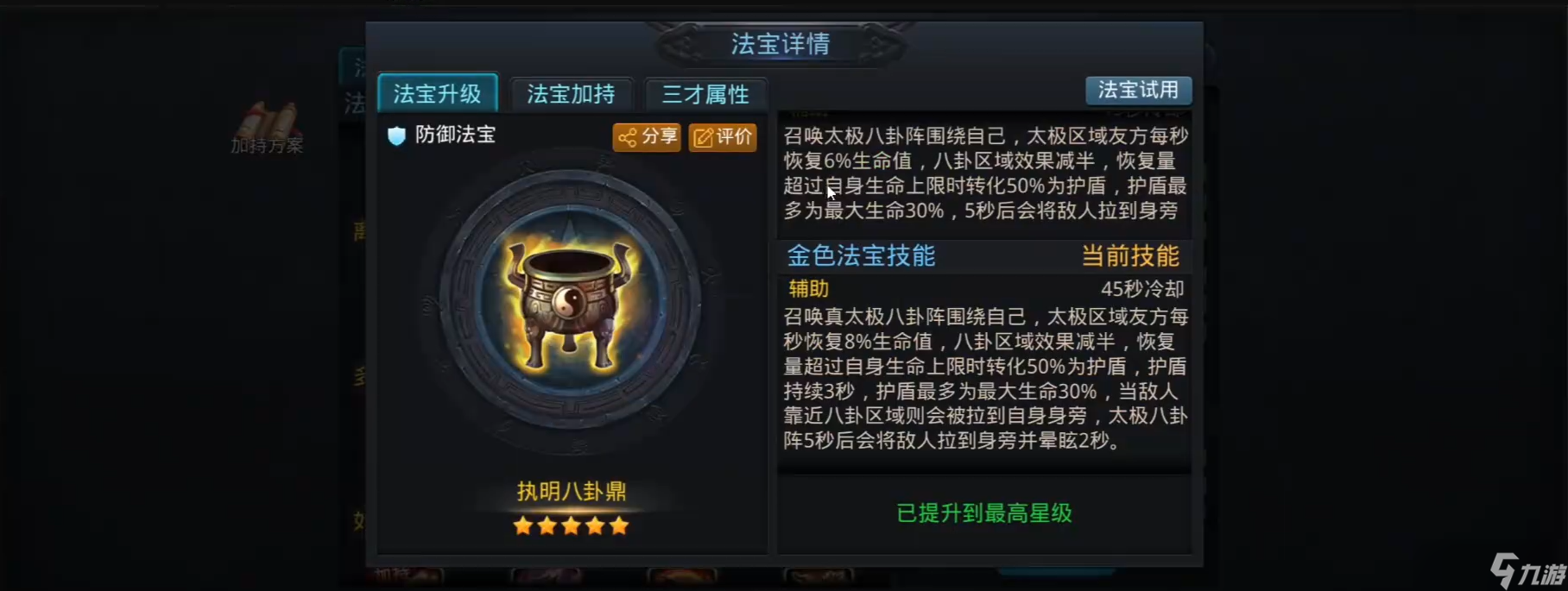Switch to the 法宝加持 tab
Screen dimensions: 1568x591
(x=571, y=94)
